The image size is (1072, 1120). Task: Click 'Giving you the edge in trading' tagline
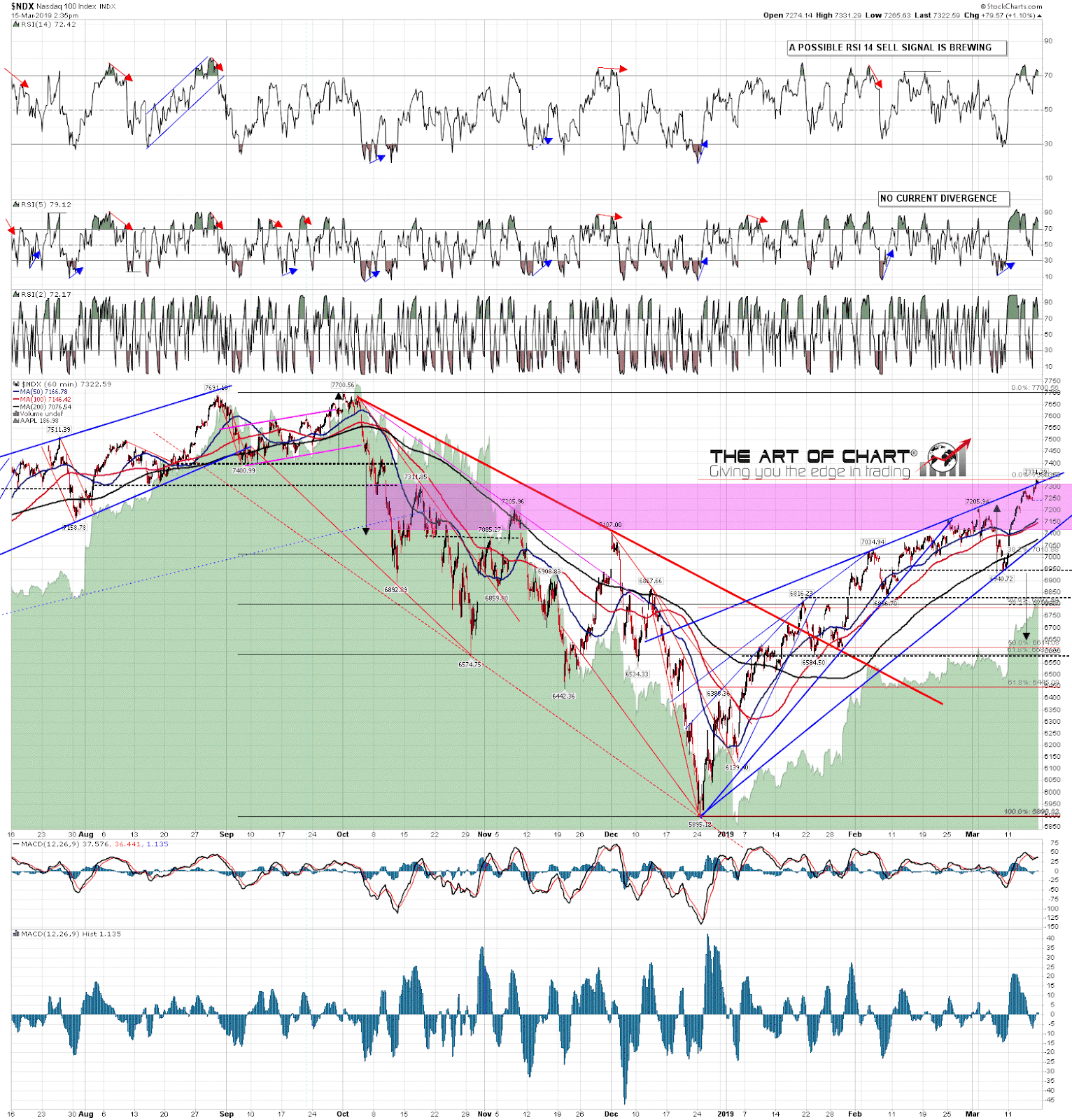810,472
